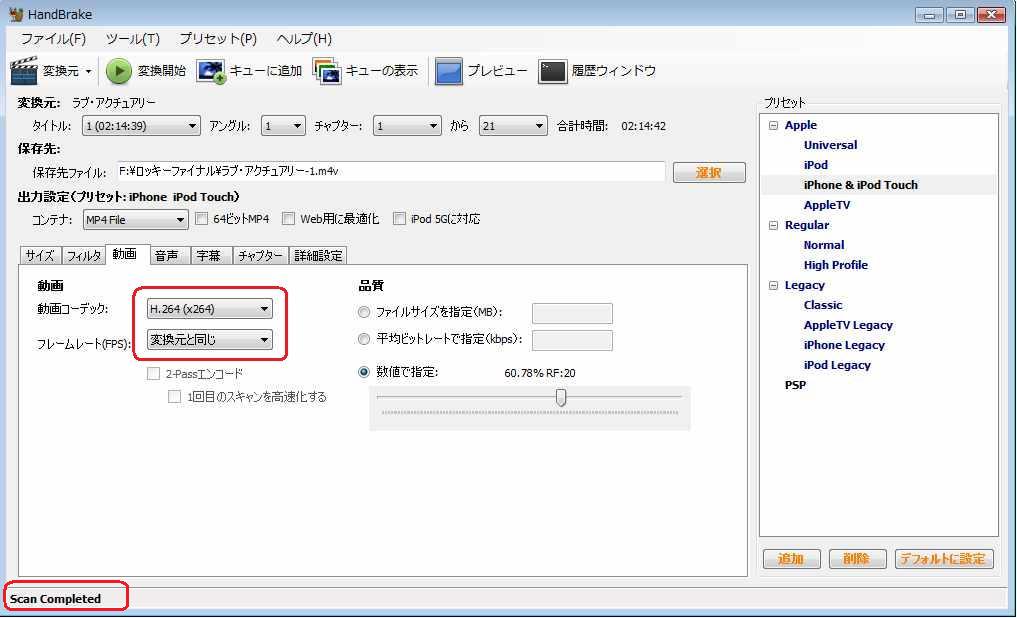Select the High Profile preset

[835, 265]
